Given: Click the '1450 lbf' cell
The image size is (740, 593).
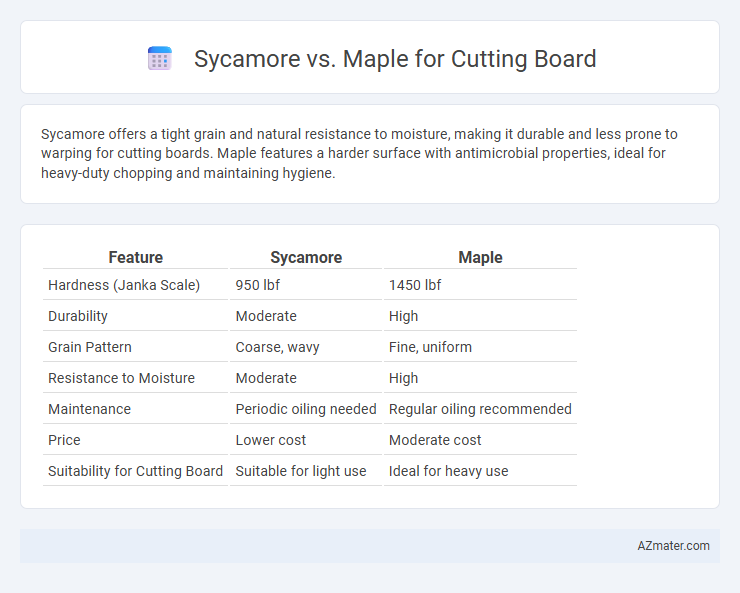Looking at the screenshot, I should (x=415, y=285).
